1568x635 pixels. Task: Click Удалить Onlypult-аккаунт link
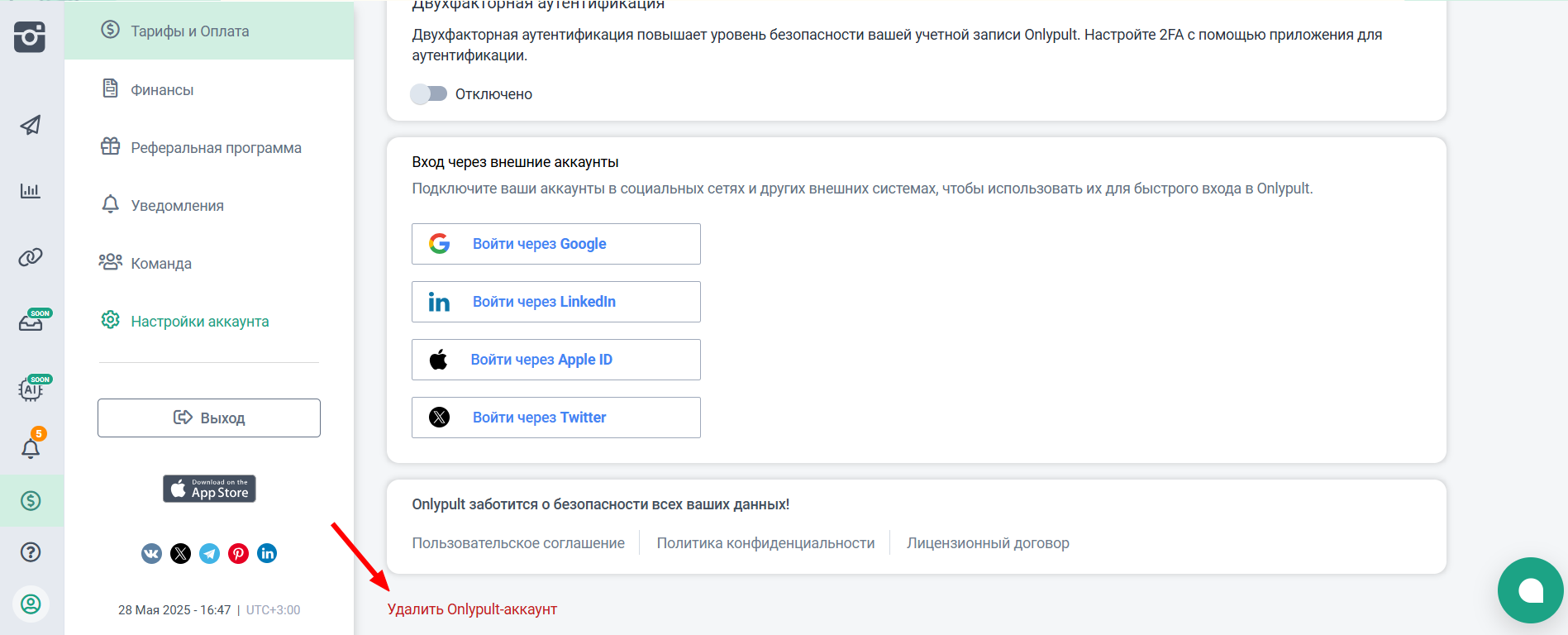pyautogui.click(x=472, y=609)
